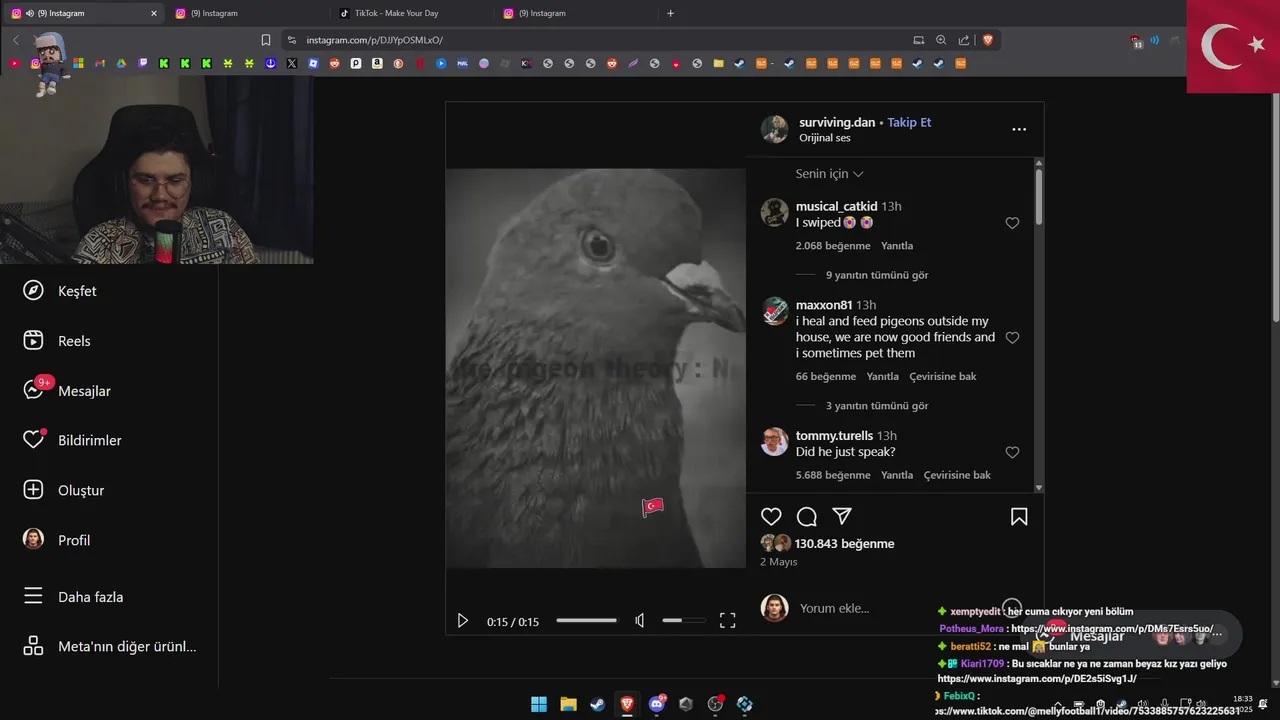Show 2.068 beğenme on musical_catkid's comment

833,246
